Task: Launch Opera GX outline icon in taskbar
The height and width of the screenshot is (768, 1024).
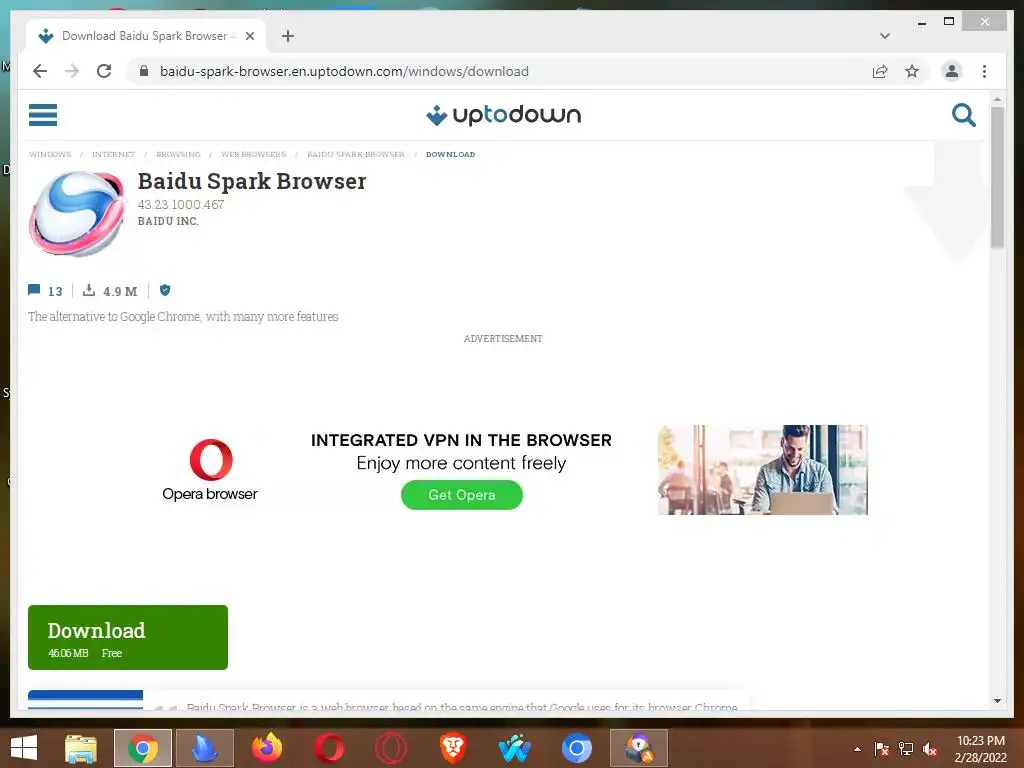Action: 391,748
